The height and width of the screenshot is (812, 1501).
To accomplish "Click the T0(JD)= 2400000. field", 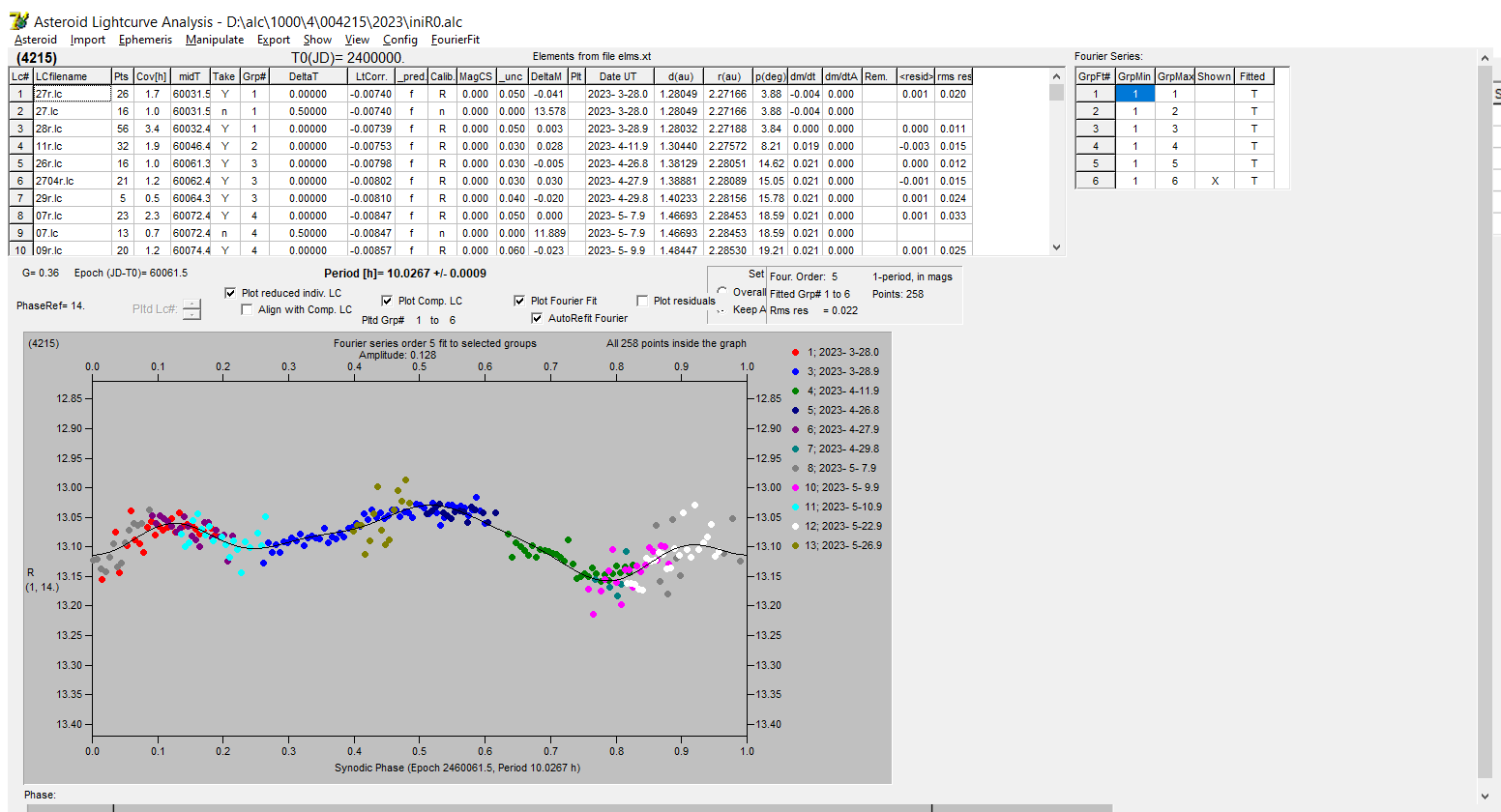I will point(347,58).
